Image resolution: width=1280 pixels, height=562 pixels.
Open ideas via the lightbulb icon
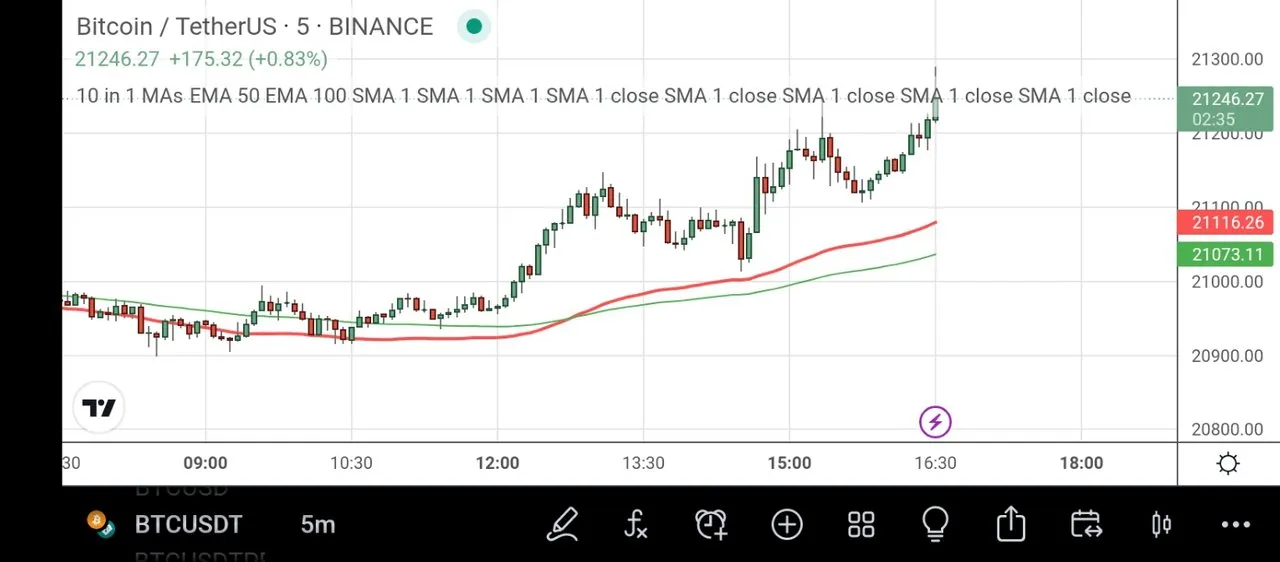coord(935,523)
